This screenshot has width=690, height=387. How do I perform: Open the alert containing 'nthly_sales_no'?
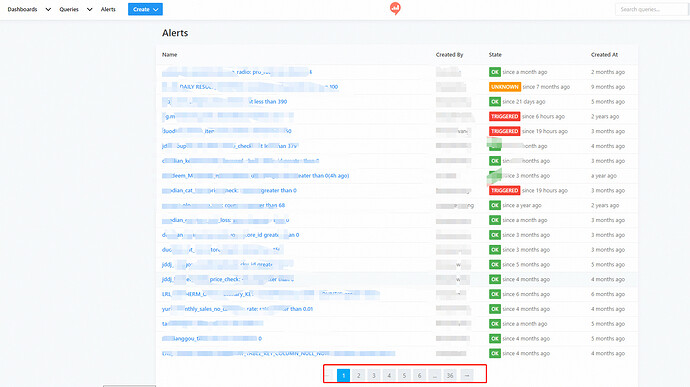(x=237, y=309)
